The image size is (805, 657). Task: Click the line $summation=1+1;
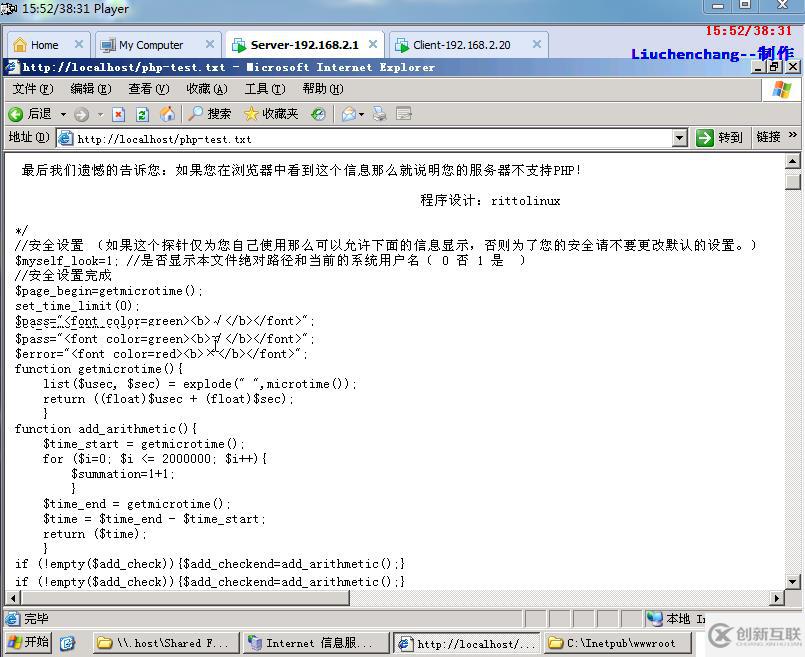(x=123, y=474)
